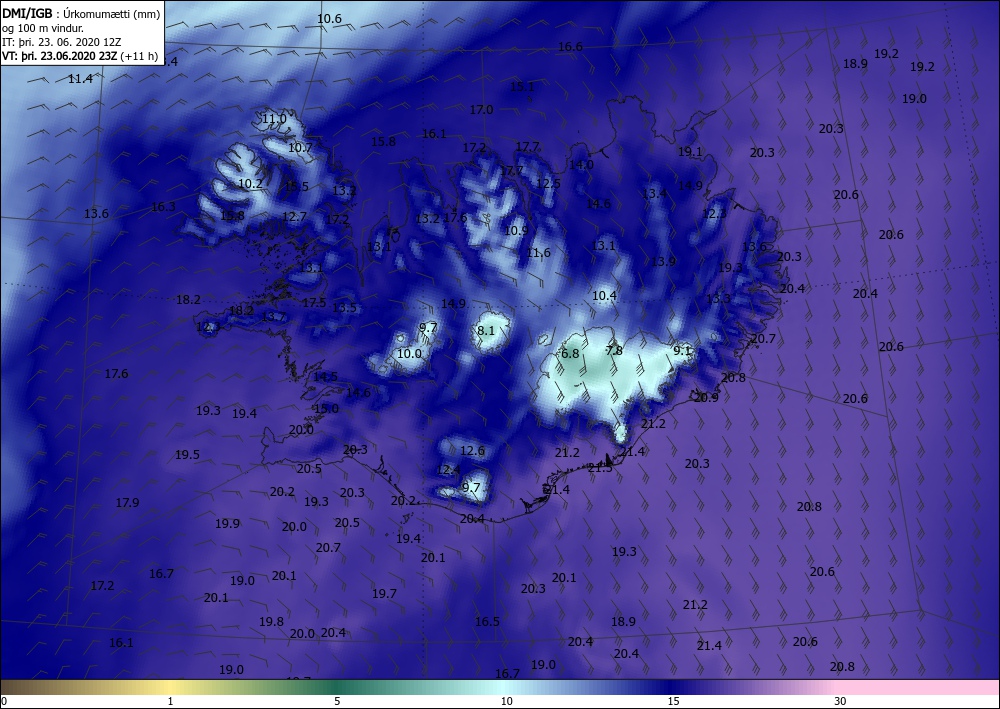Click the 11.6 value on the map
1000x709 pixels.
tap(538, 252)
